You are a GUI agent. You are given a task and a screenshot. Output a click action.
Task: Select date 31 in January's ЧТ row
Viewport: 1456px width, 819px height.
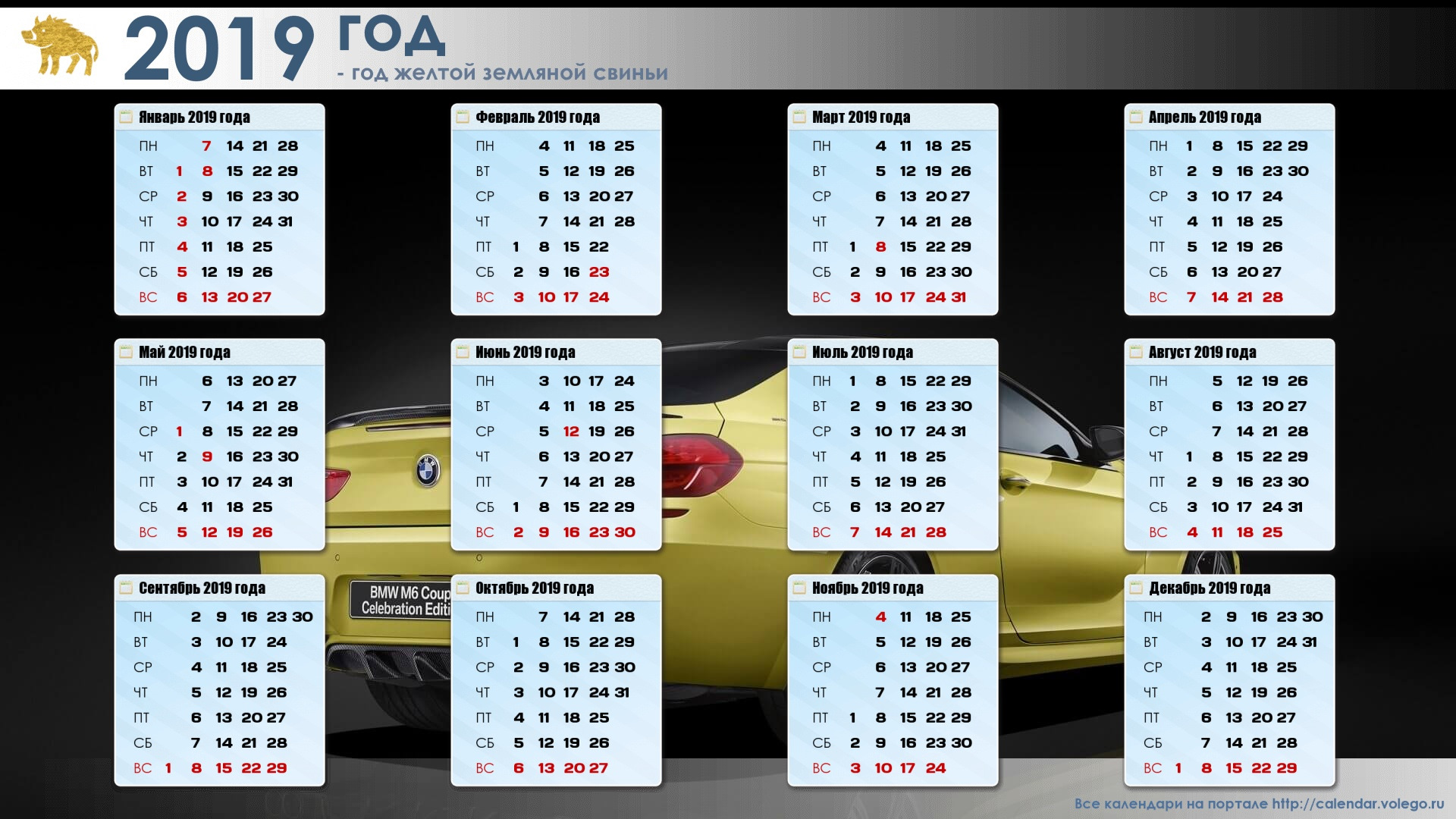pos(285,221)
